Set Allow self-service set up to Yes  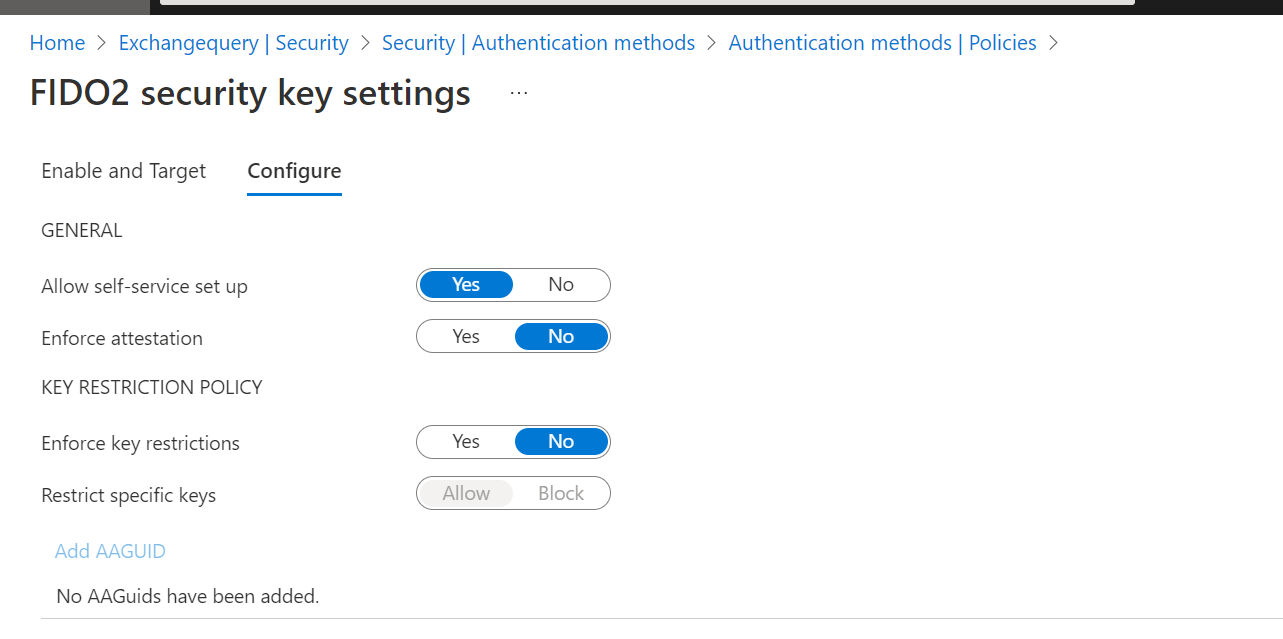[466, 285]
